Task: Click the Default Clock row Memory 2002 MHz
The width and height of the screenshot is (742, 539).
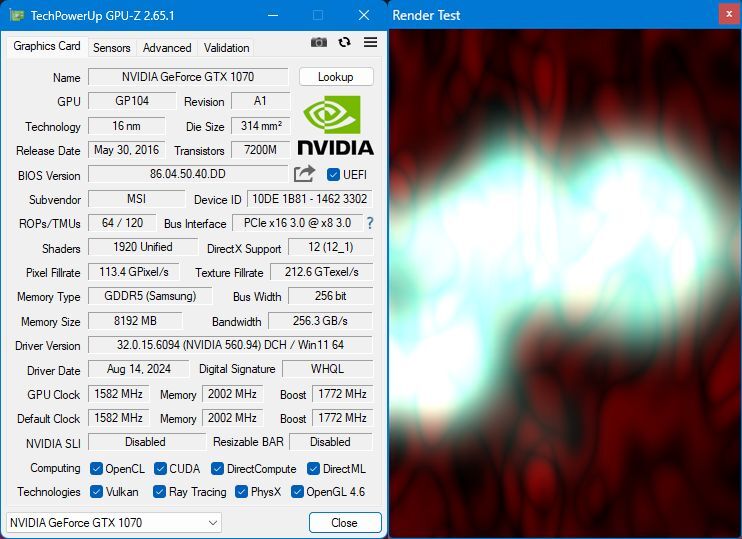Action: [x=232, y=418]
